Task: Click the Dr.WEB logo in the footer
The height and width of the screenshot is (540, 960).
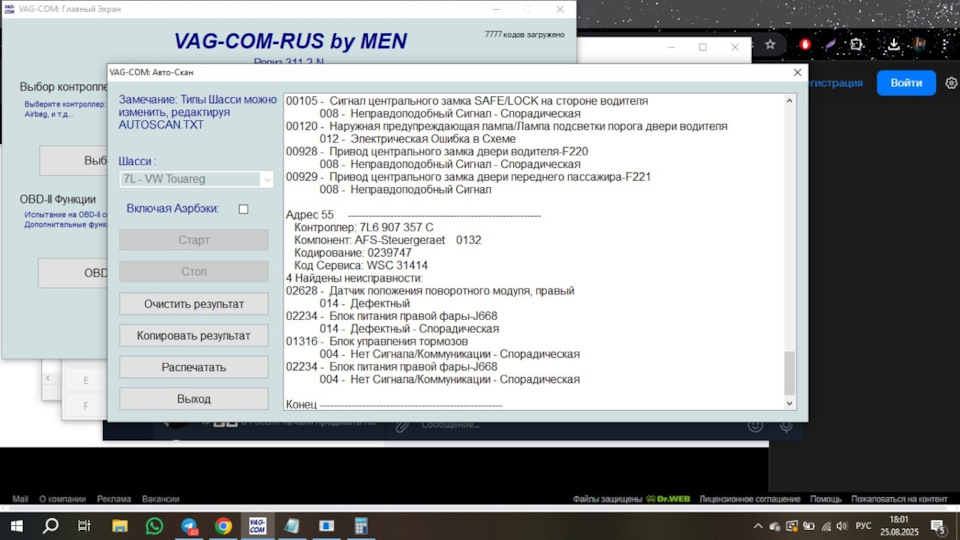Action: click(668, 499)
